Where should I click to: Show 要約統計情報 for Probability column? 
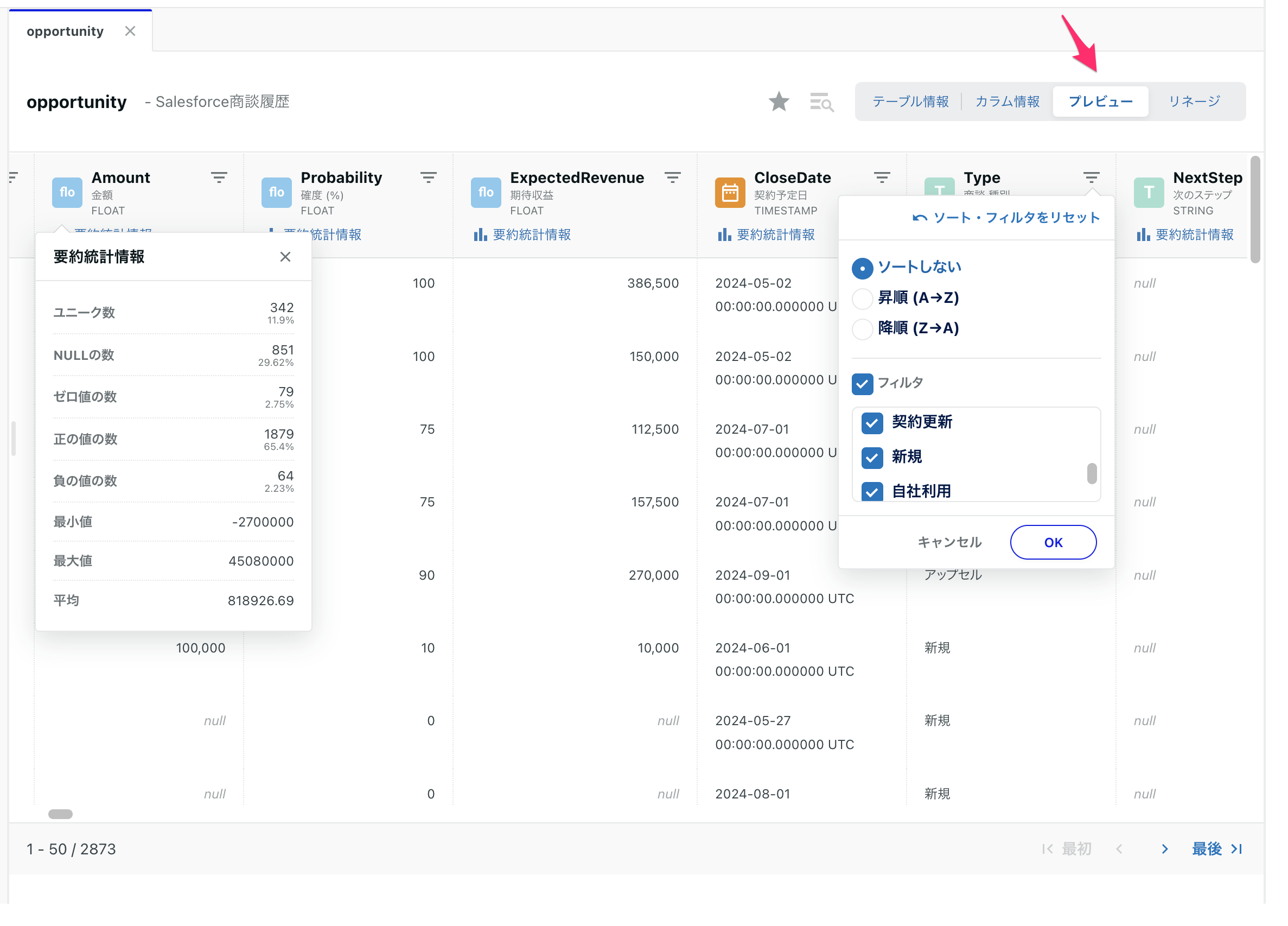coord(335,234)
